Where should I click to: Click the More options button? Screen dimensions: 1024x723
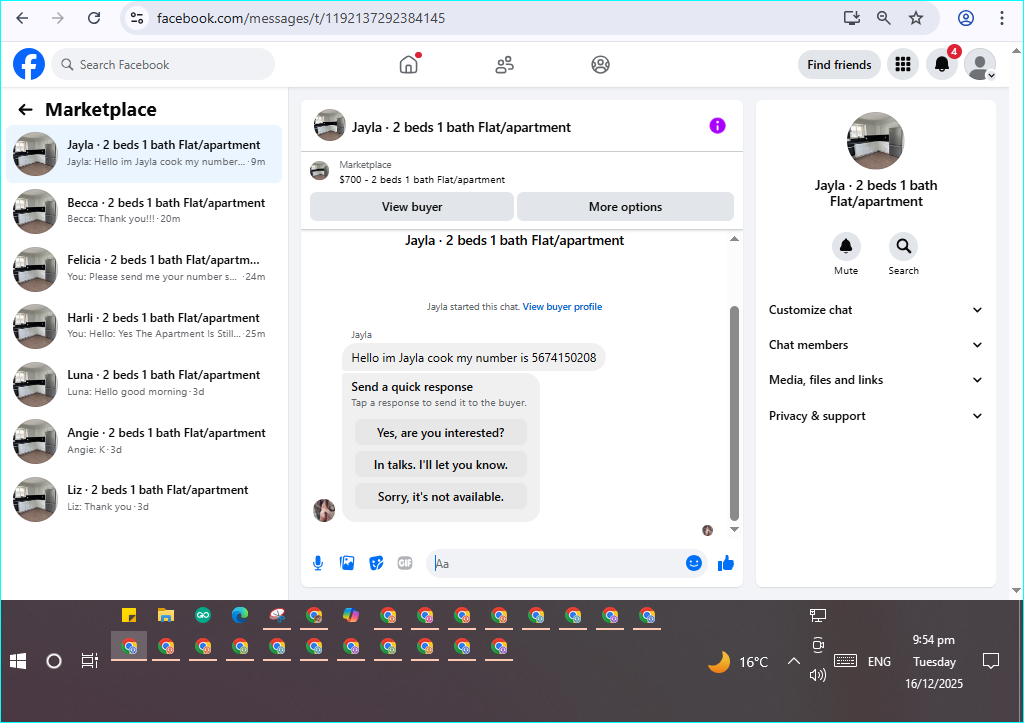click(625, 206)
